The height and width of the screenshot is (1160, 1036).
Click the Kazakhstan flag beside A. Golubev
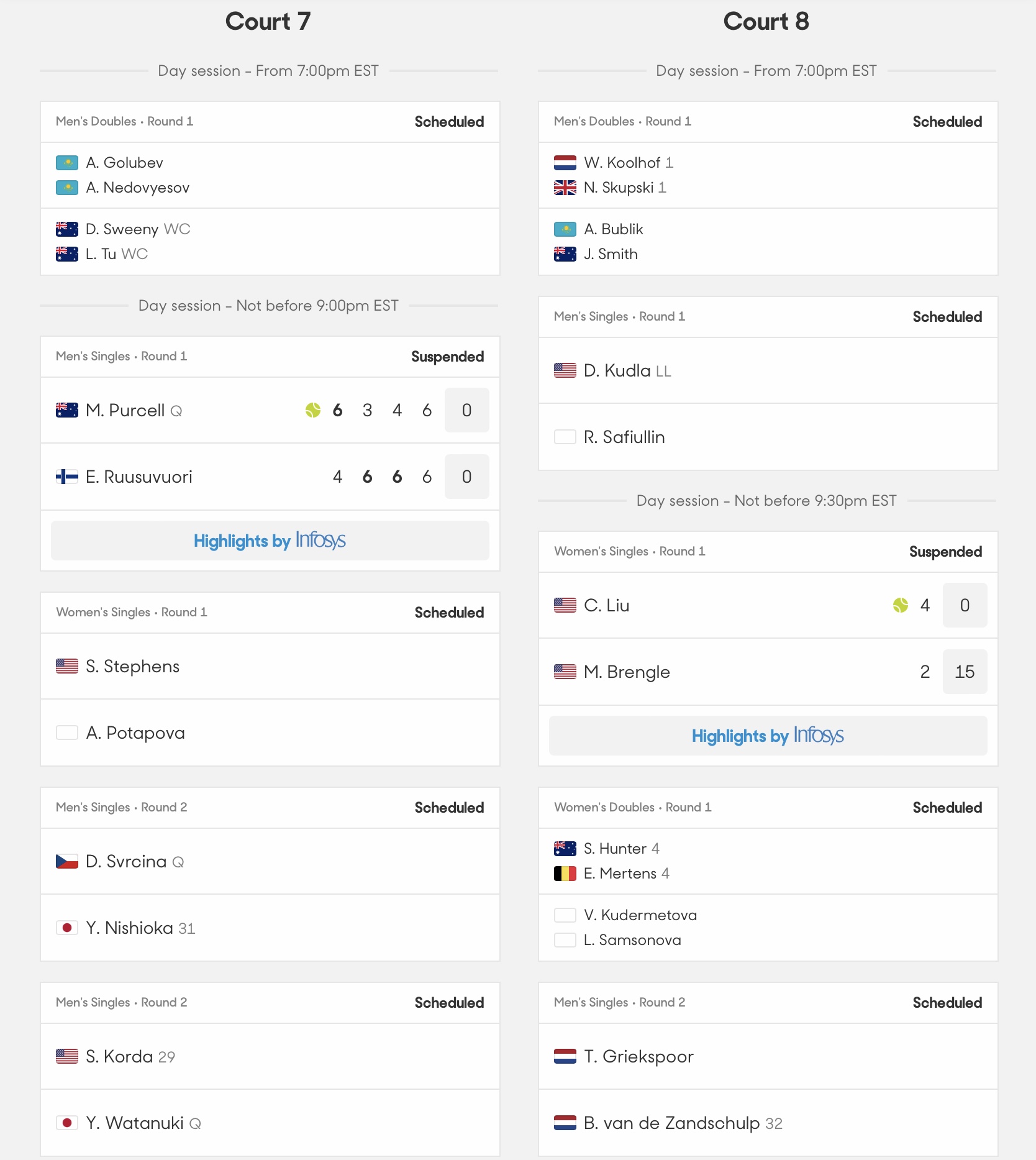click(67, 163)
